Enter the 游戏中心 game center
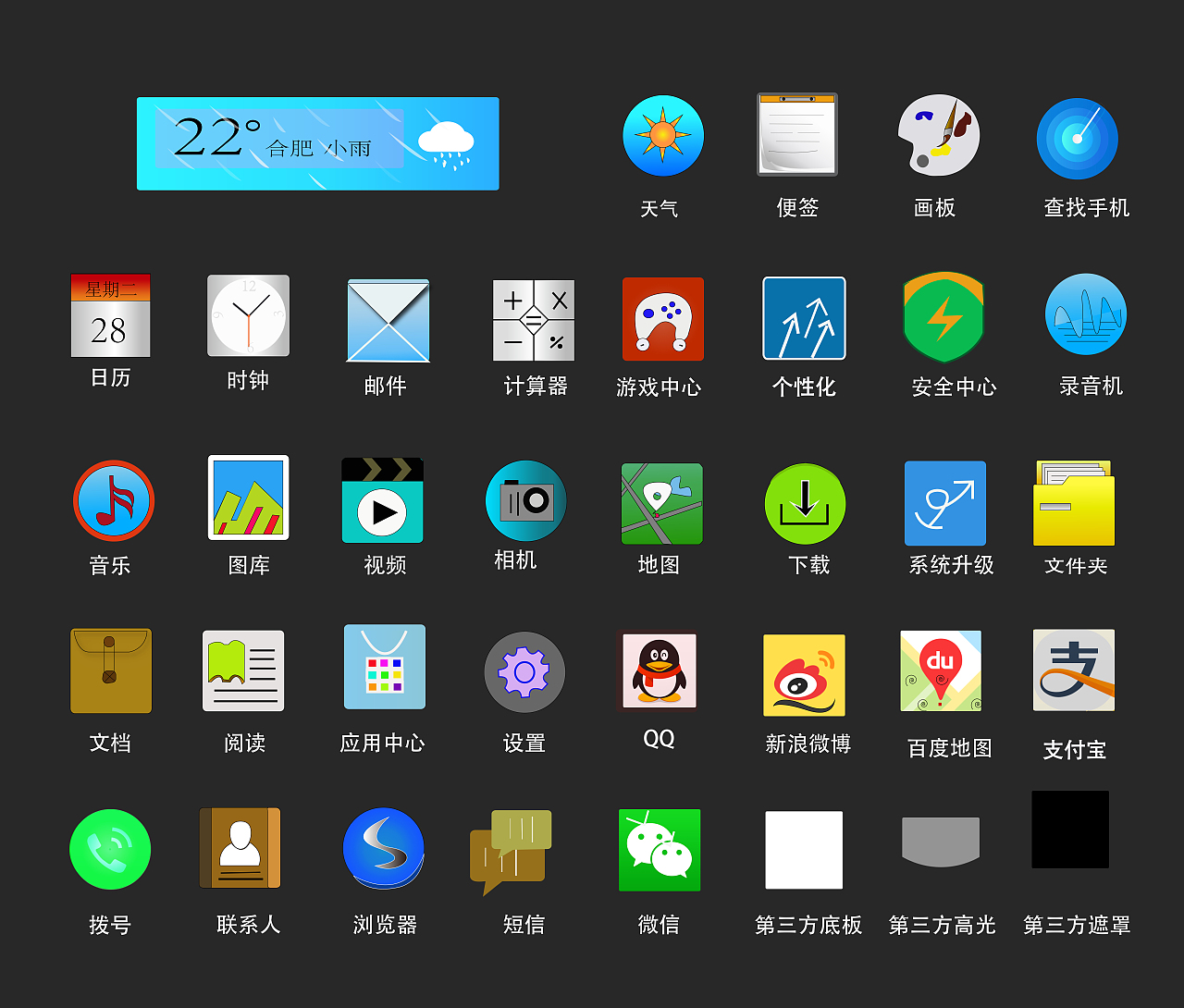Screen dimensions: 1184x1008 [660, 318]
